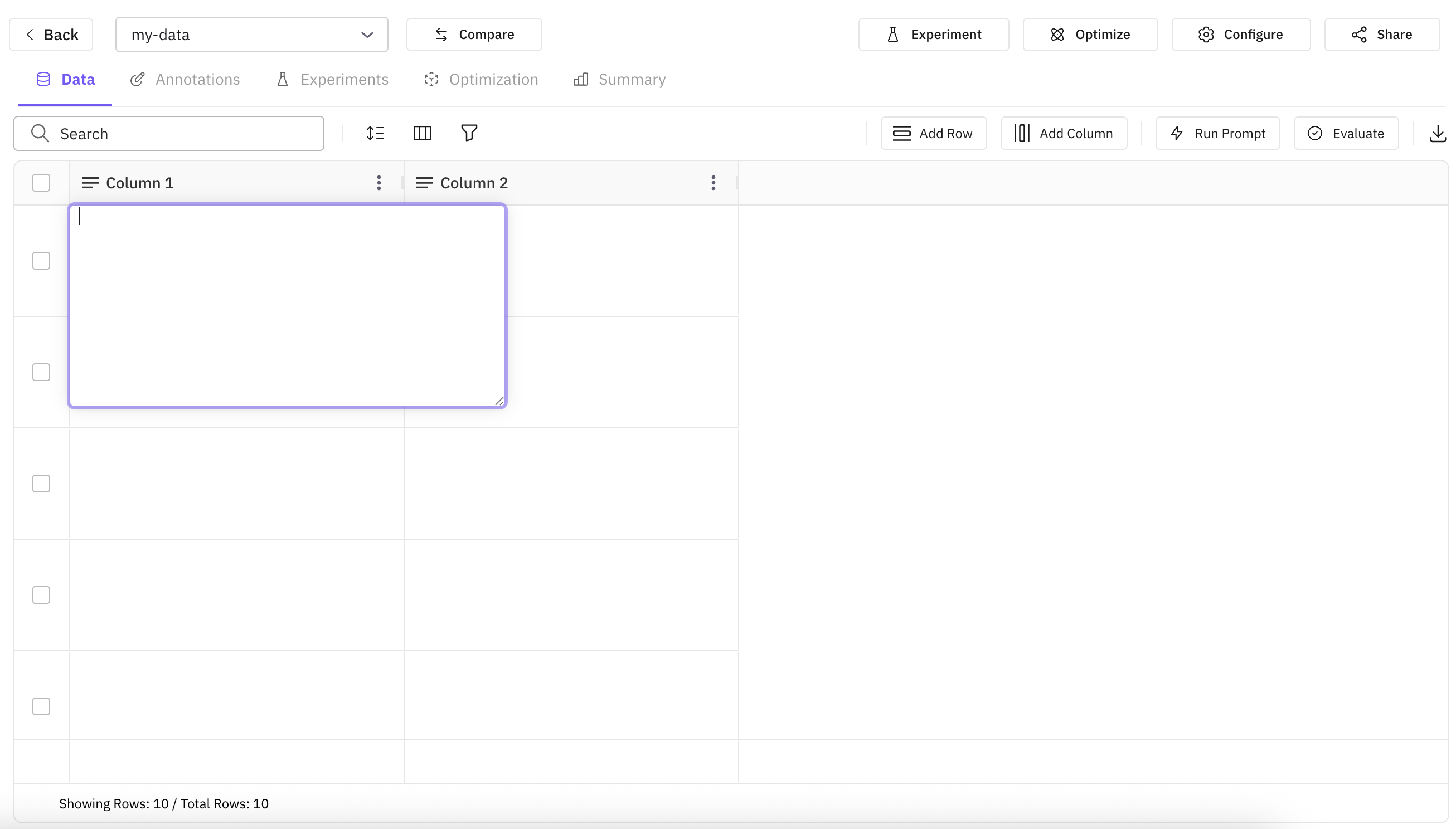
Task: Click the text-type icon beside Column 1 header
Action: (90, 182)
